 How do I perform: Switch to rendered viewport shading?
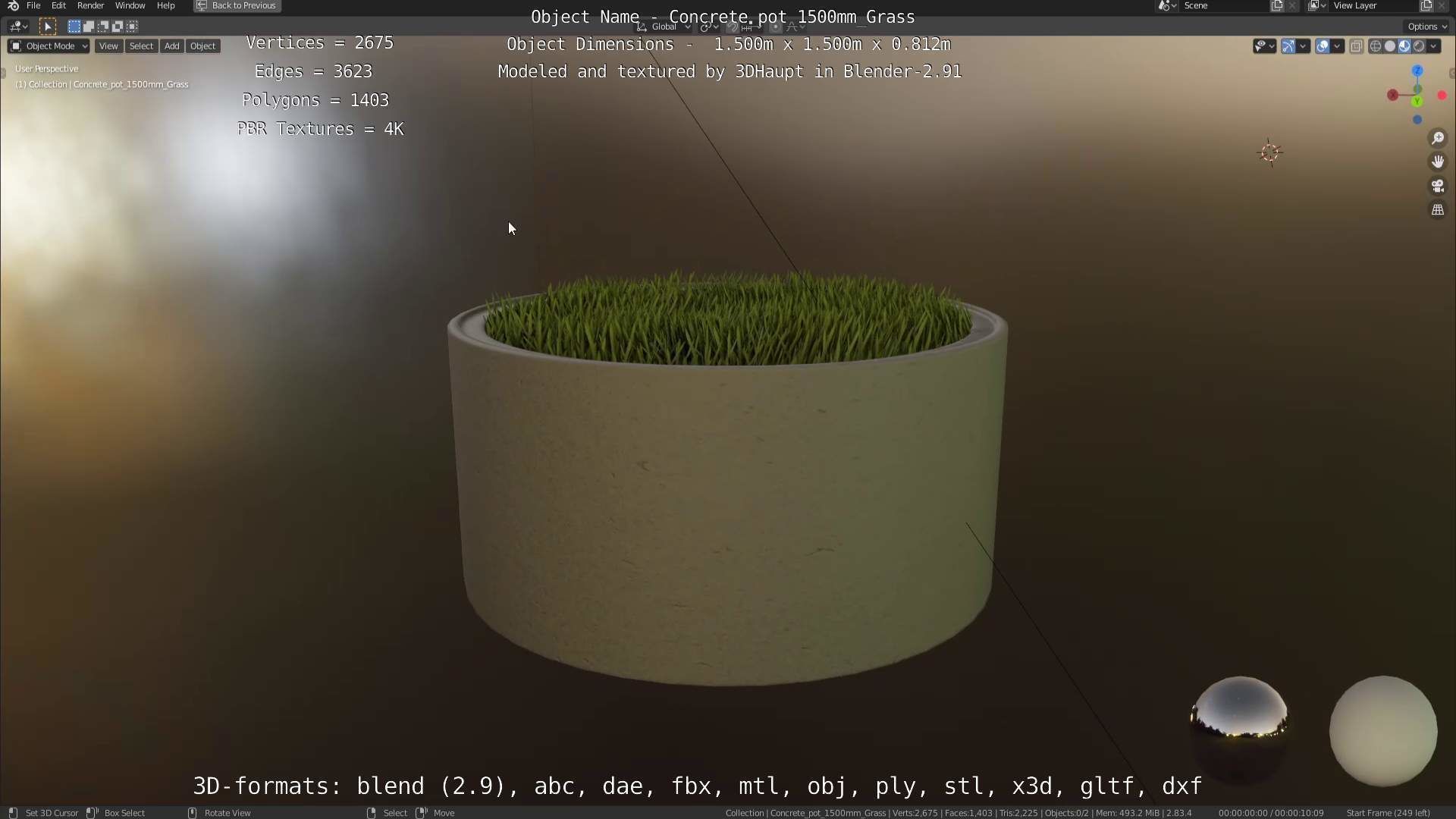(x=1419, y=46)
